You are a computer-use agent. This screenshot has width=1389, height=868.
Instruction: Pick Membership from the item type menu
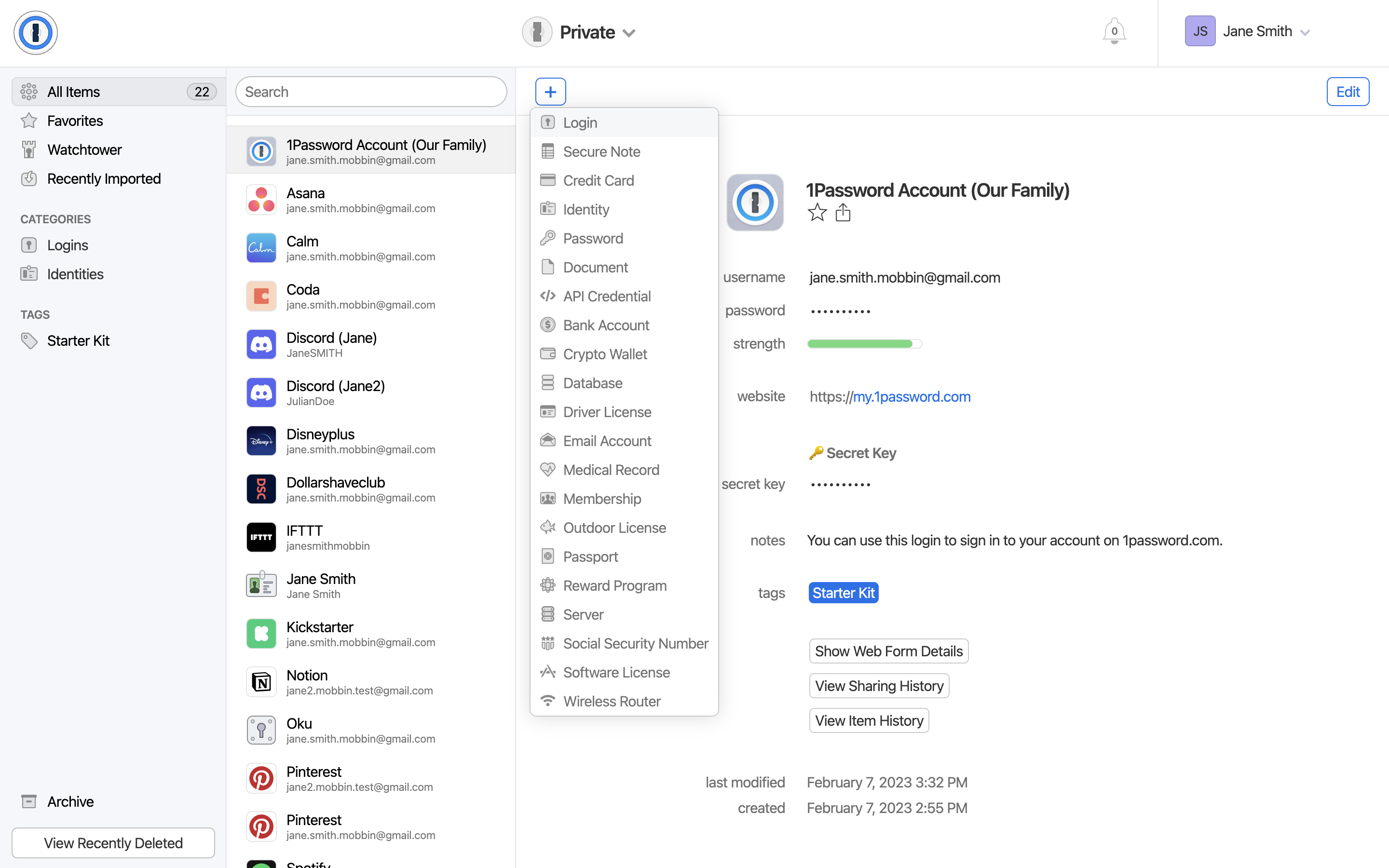point(624,499)
